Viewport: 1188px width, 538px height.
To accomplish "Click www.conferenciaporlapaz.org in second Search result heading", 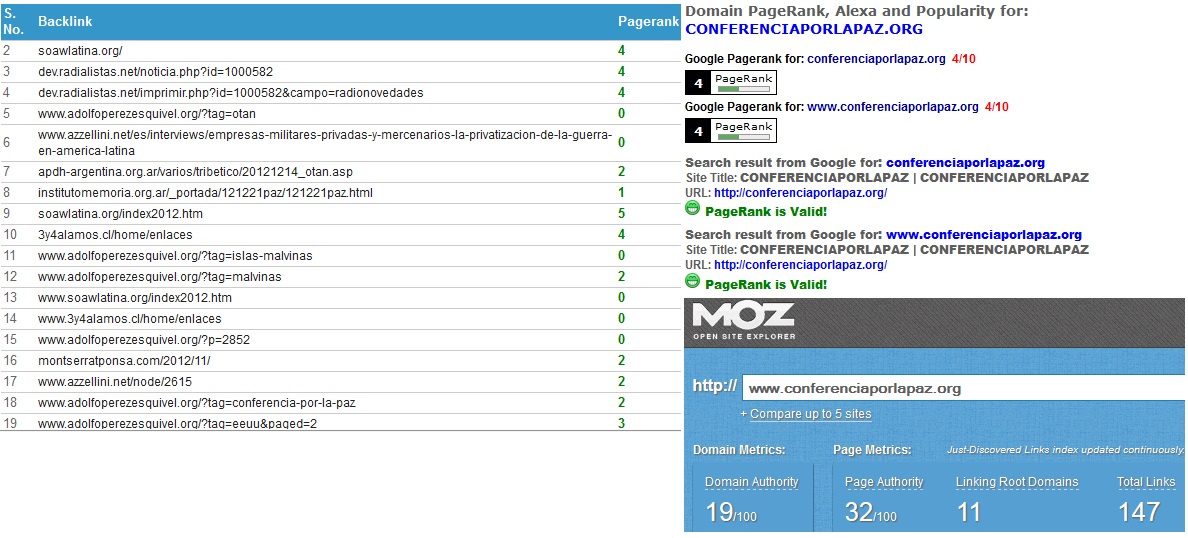I will 984,235.
